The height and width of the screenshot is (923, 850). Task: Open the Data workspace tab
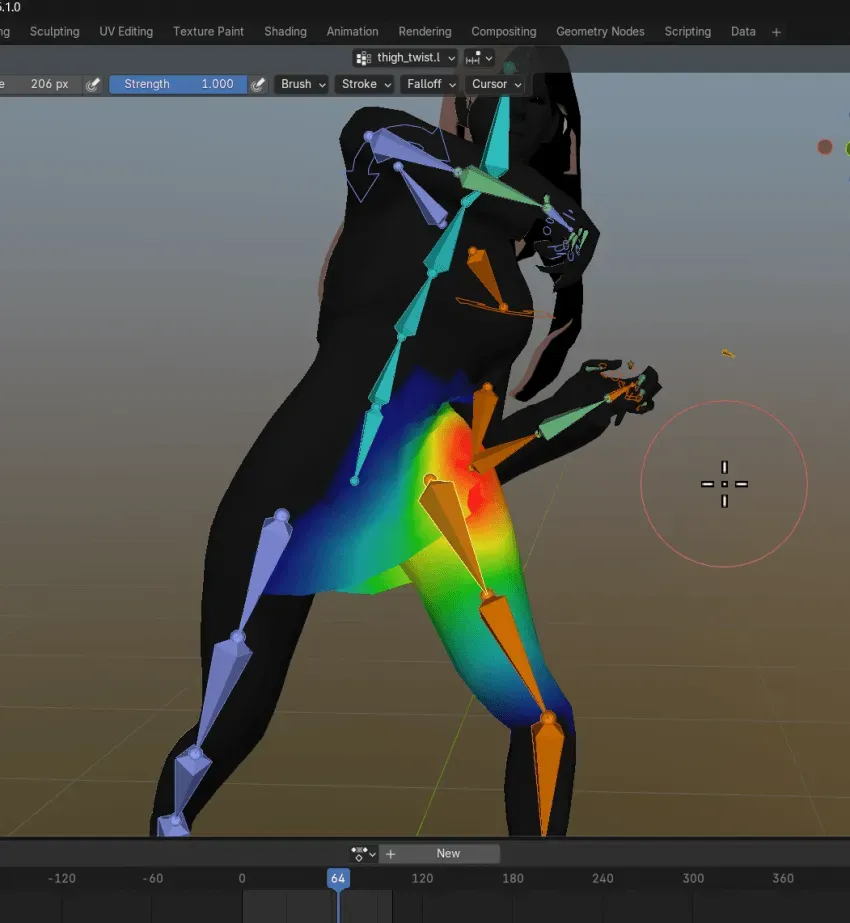click(743, 32)
